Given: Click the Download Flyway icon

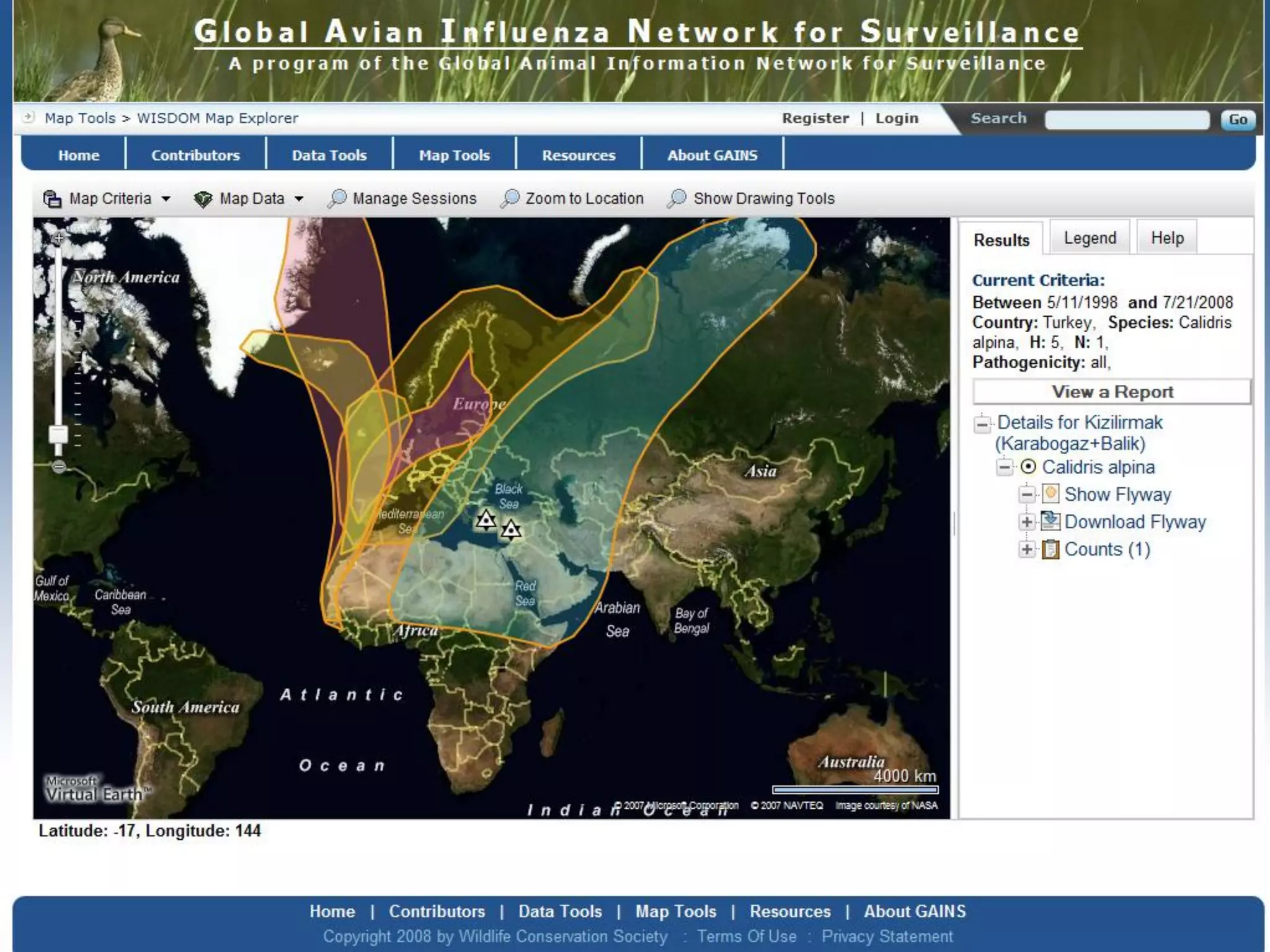Looking at the screenshot, I should pyautogui.click(x=1050, y=521).
